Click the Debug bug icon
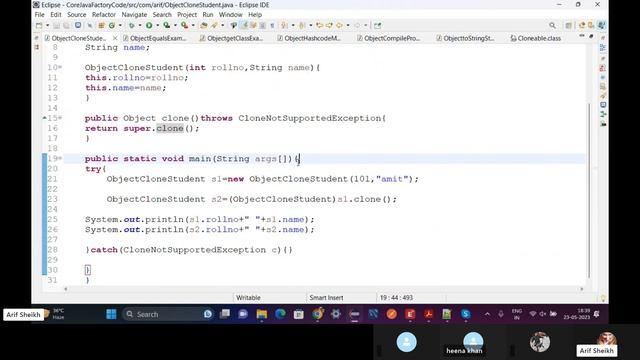The height and width of the screenshot is (360, 640). click(131, 25)
